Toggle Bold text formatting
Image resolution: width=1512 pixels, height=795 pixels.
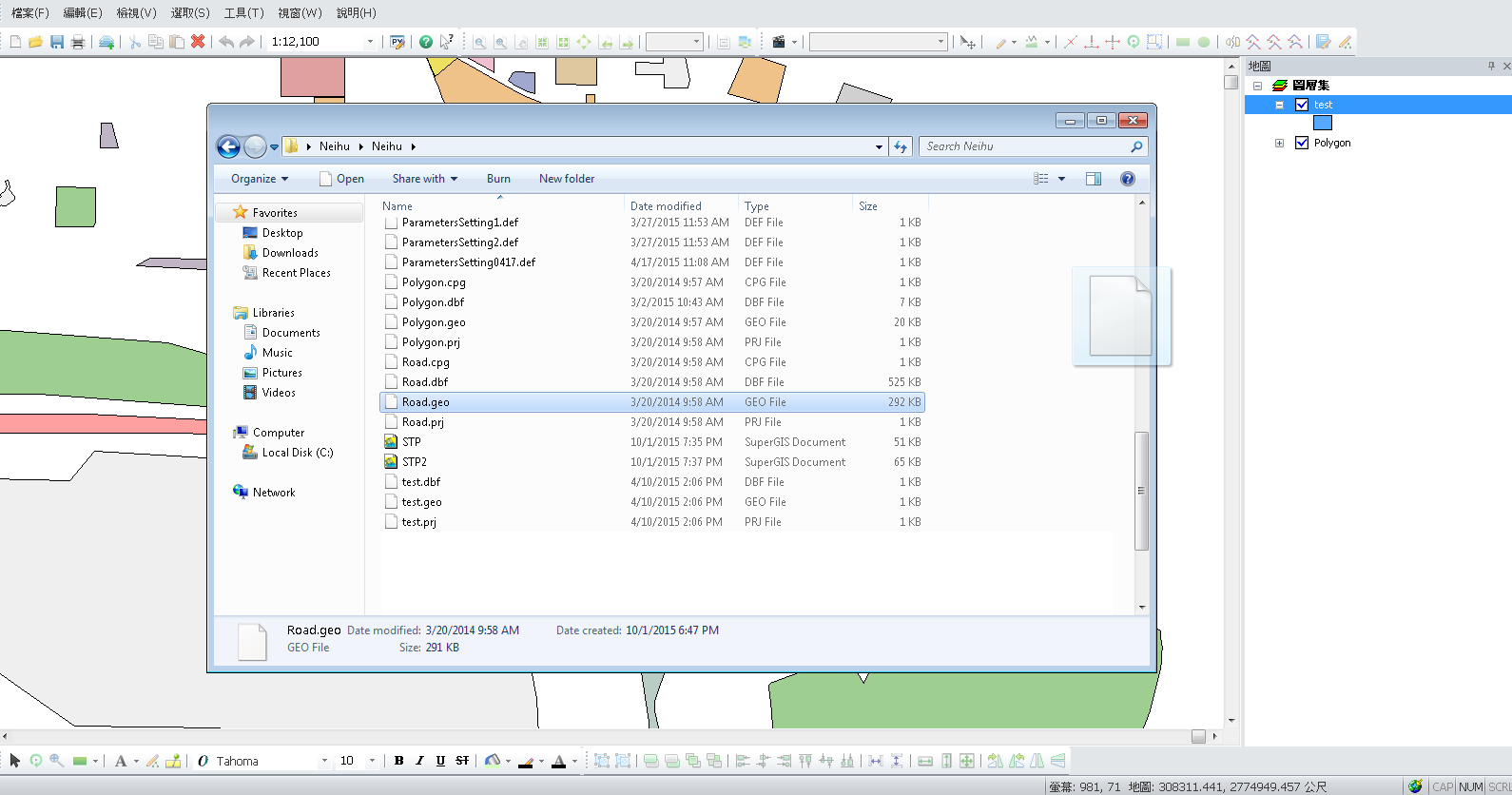click(x=399, y=761)
